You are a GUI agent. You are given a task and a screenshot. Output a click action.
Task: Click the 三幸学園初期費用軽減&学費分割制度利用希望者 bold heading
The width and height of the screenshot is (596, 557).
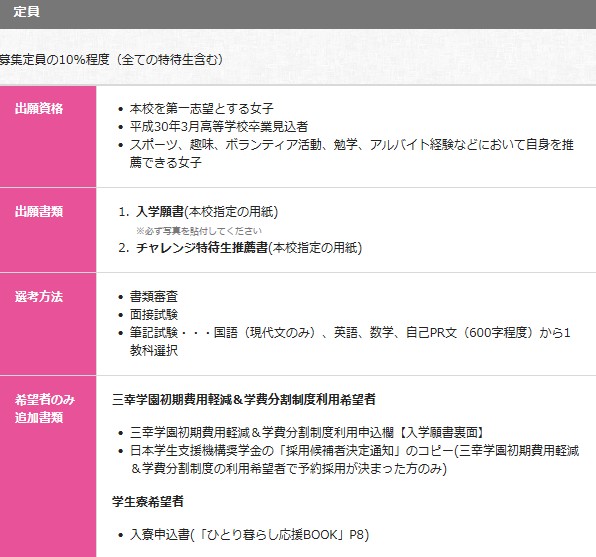(x=244, y=400)
